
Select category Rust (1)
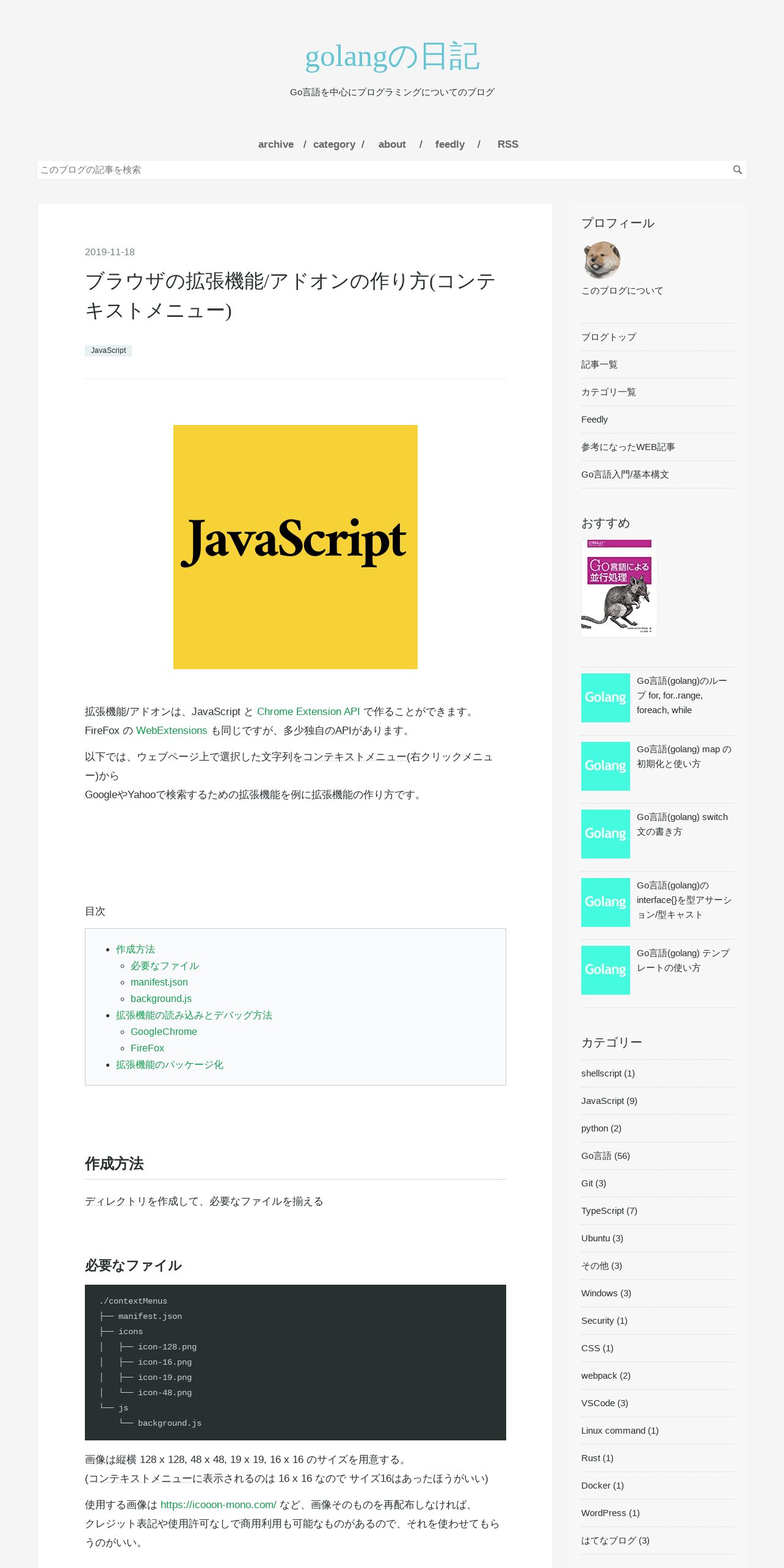point(598,1458)
